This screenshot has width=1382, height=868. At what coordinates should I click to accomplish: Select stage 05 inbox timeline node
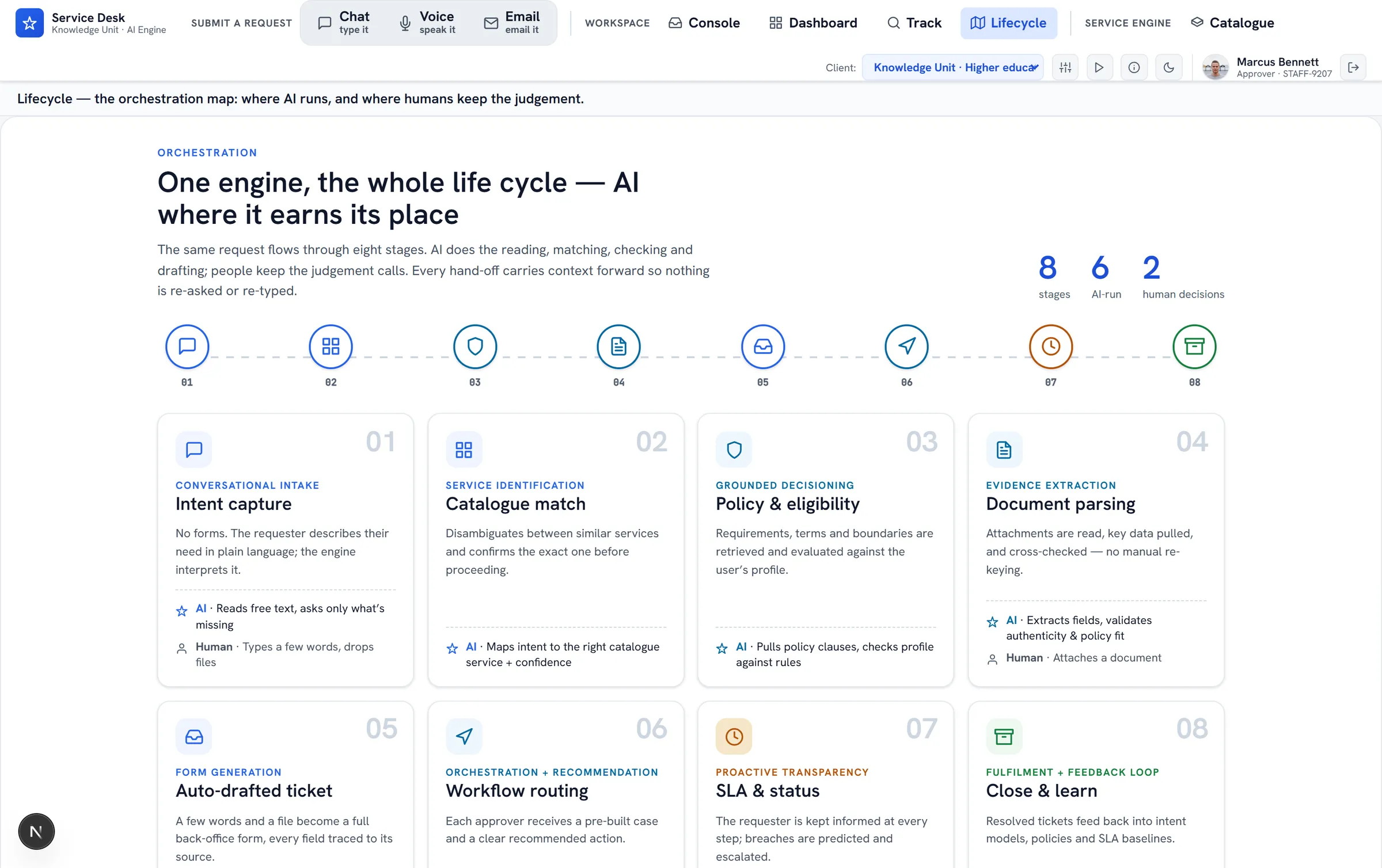(763, 347)
